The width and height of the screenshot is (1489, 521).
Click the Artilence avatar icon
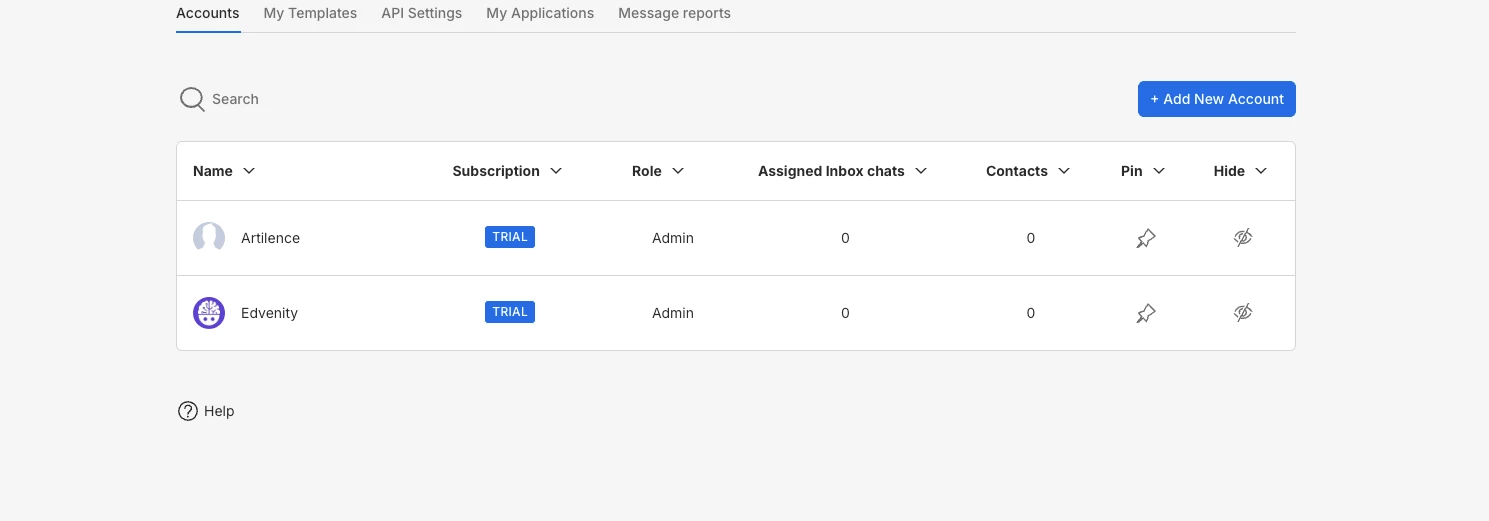pyautogui.click(x=209, y=238)
